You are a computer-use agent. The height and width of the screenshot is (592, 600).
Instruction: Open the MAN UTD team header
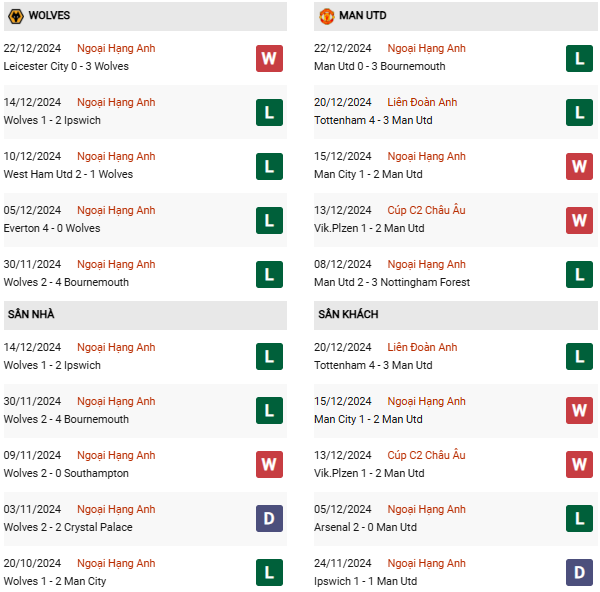click(455, 16)
